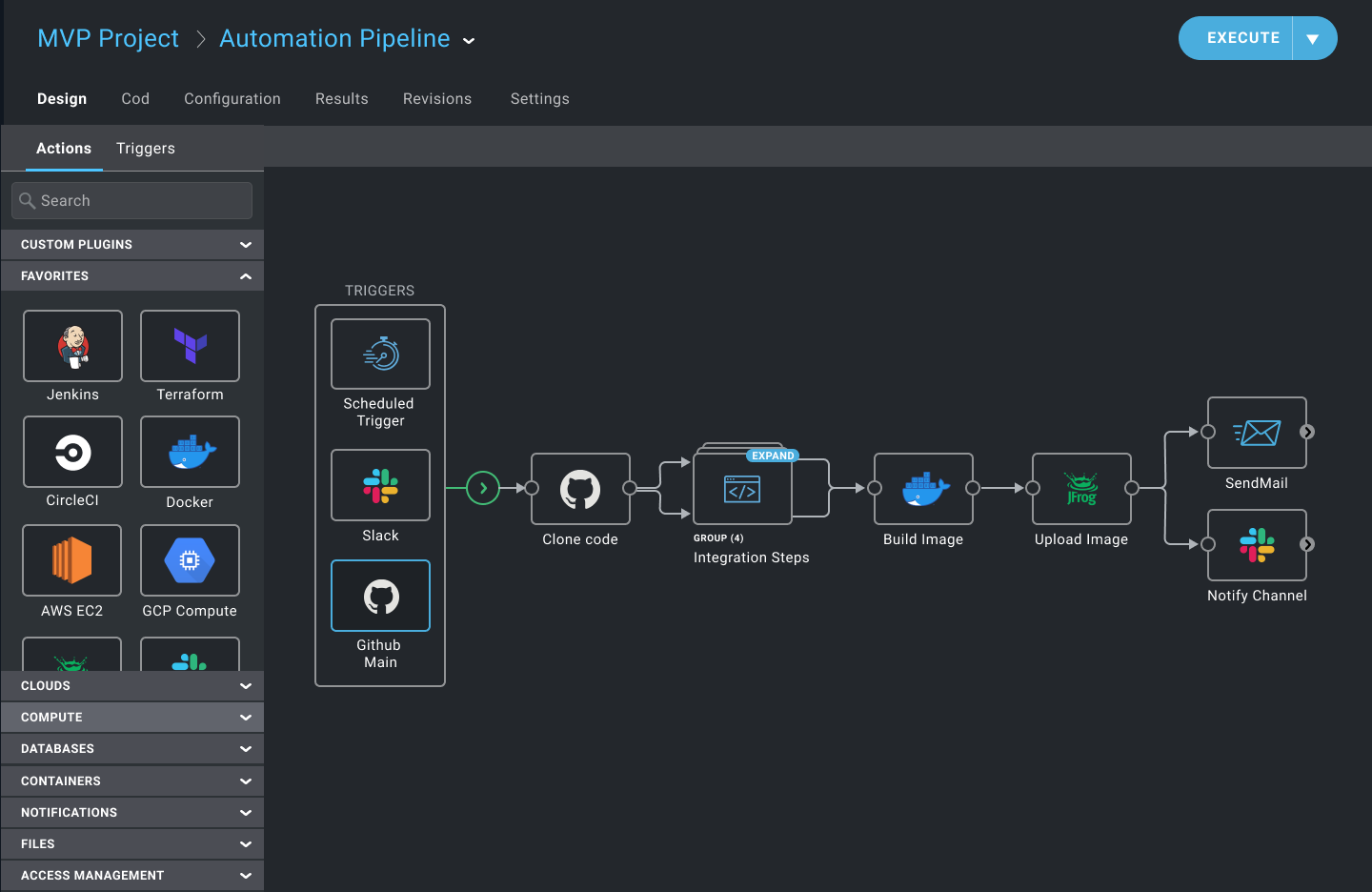Switch to the Configuration tab
This screenshot has height=892, width=1372.
point(232,98)
